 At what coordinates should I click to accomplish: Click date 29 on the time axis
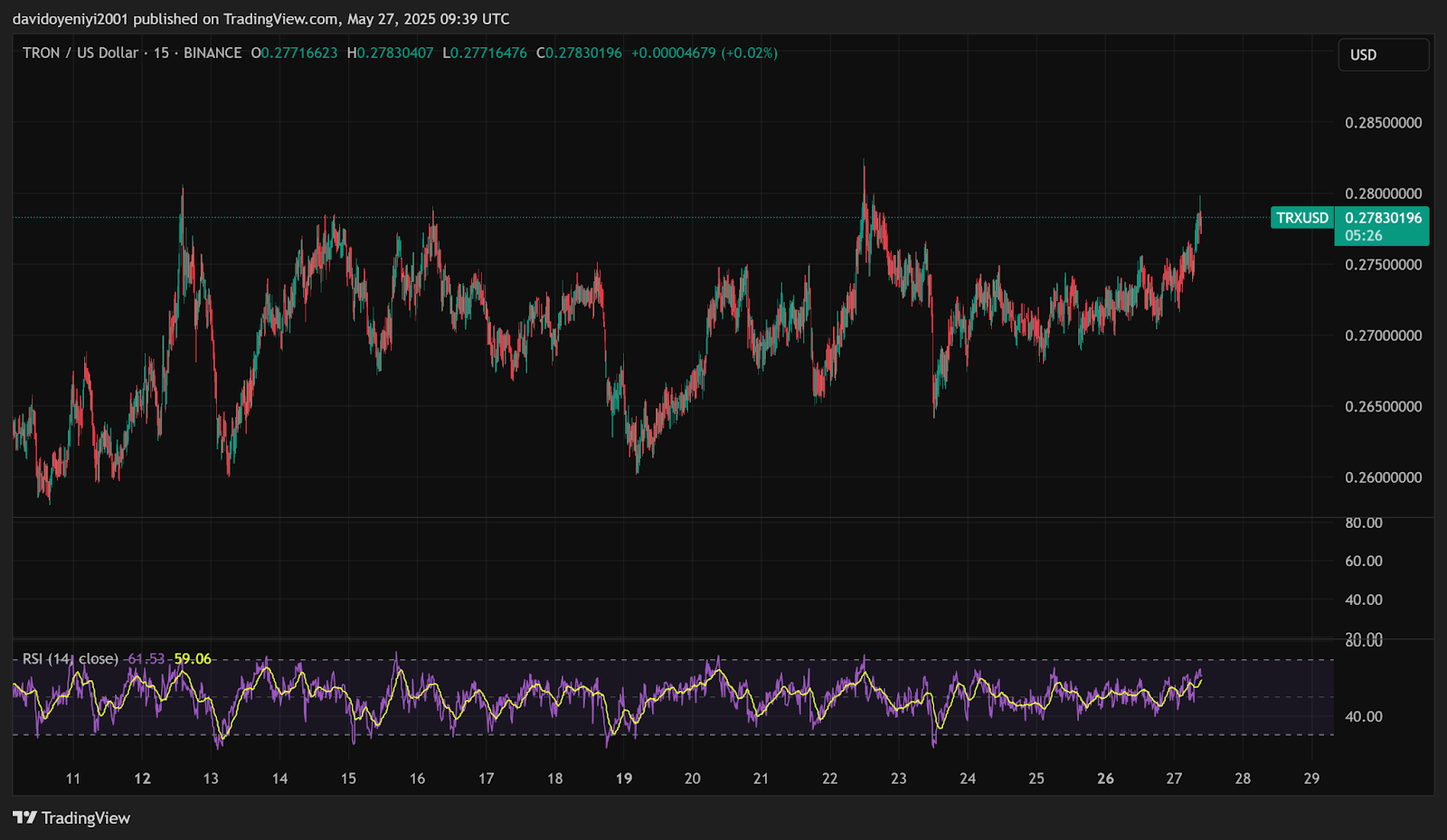(x=1312, y=779)
